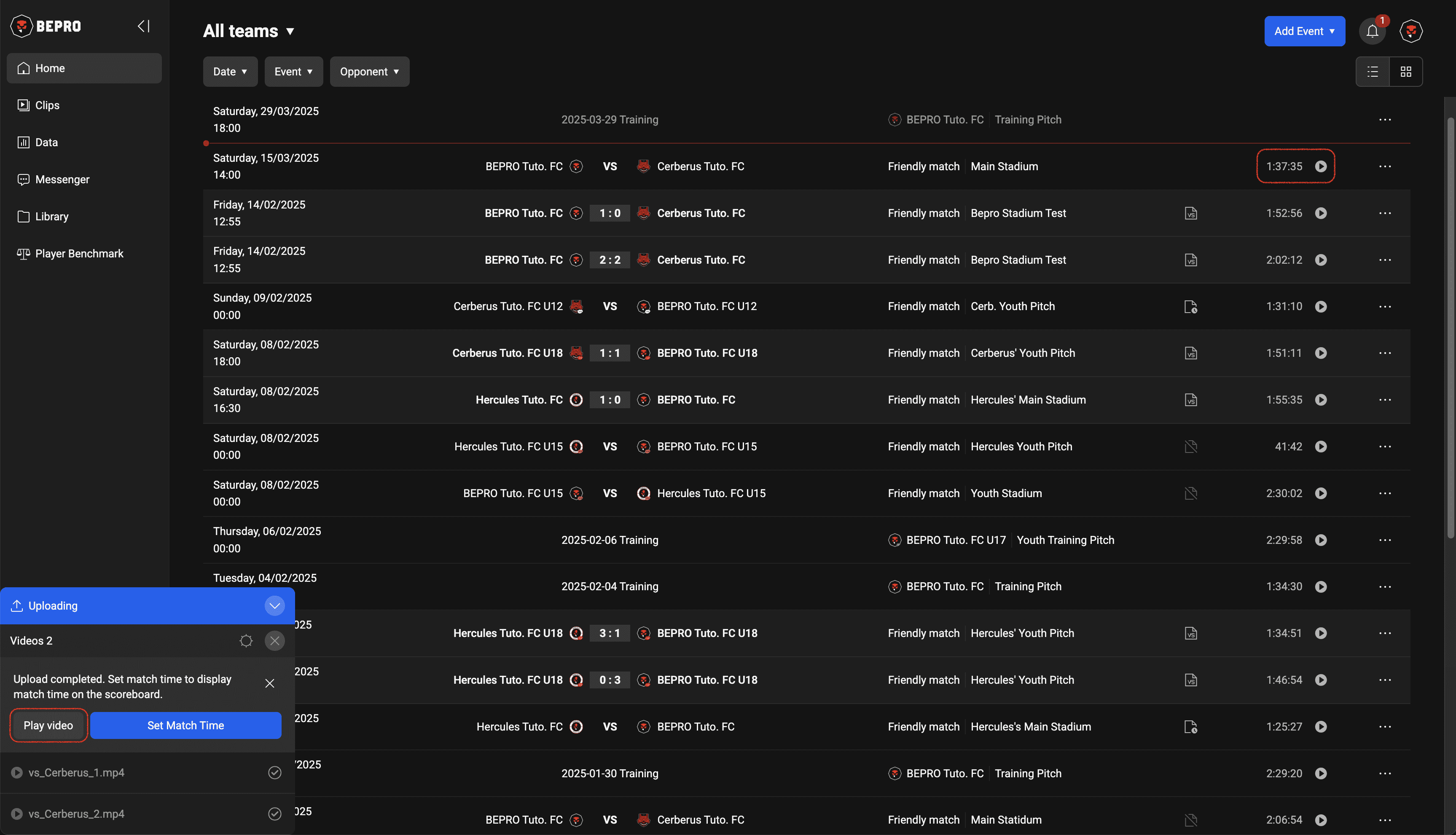Play the 1:37:35 Cerberus match video

1321,166
